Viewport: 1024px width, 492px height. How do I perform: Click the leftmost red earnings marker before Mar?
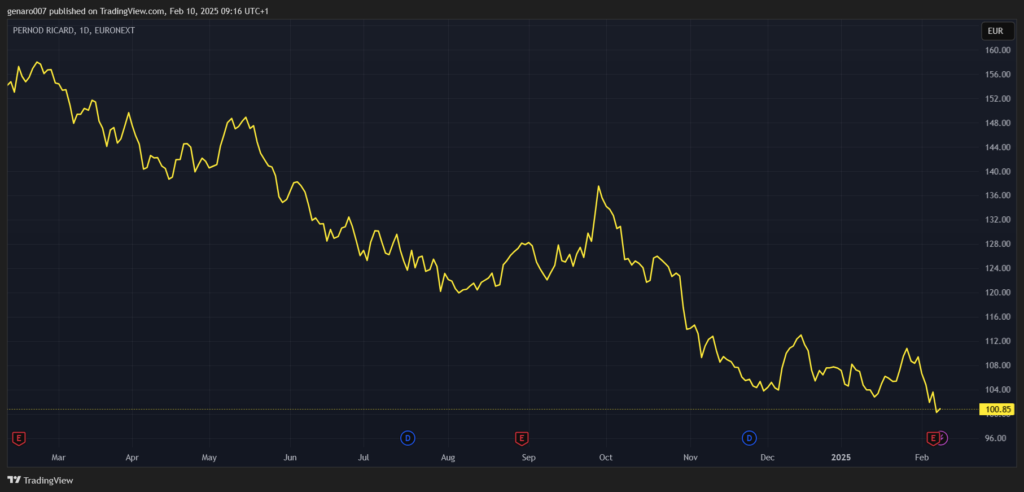click(x=18, y=438)
